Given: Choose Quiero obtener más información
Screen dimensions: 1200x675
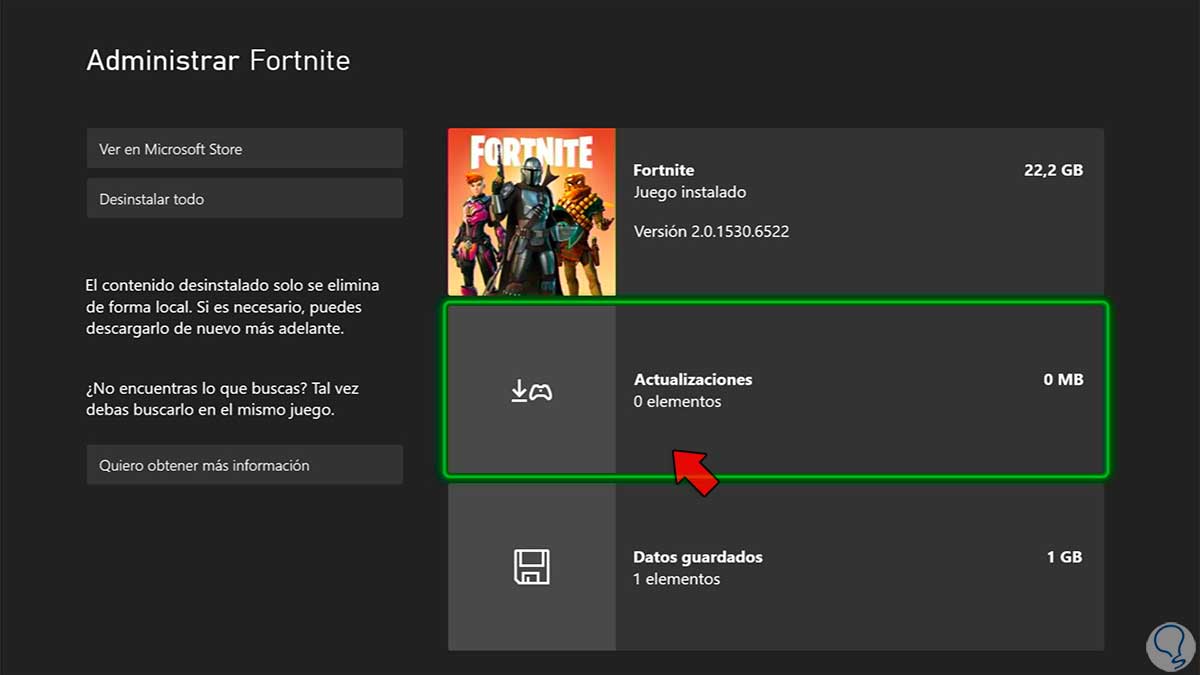Looking at the screenshot, I should pyautogui.click(x=245, y=465).
